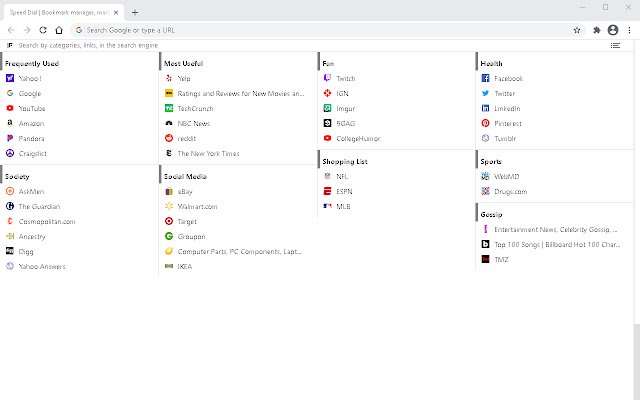
Task: Open the NFL link
Action: coord(342,176)
